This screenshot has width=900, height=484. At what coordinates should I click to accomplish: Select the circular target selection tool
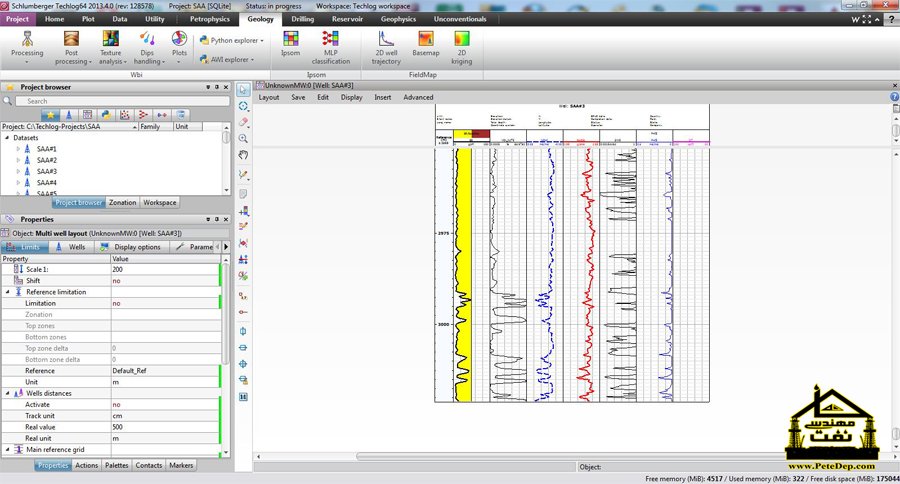(x=243, y=106)
